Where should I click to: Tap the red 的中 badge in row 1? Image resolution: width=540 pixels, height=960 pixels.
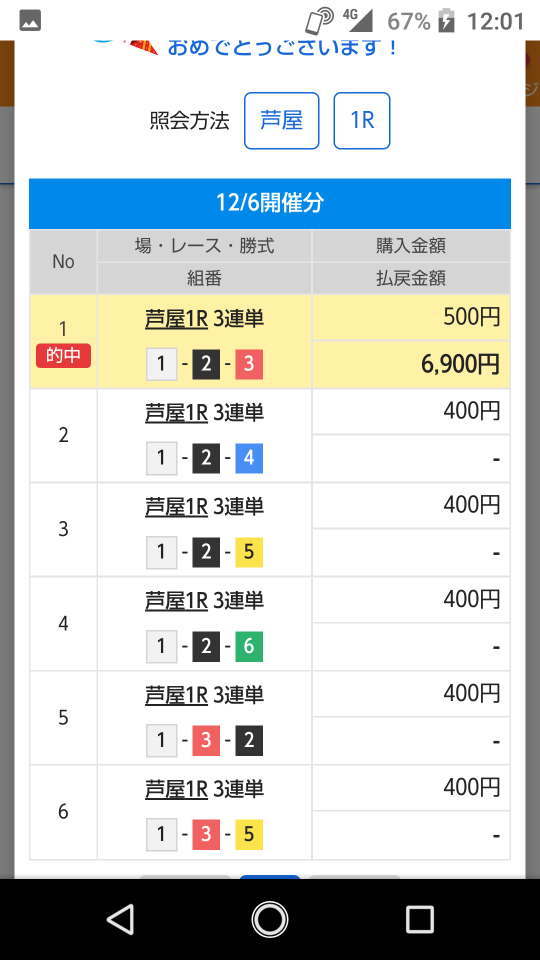[x=63, y=356]
